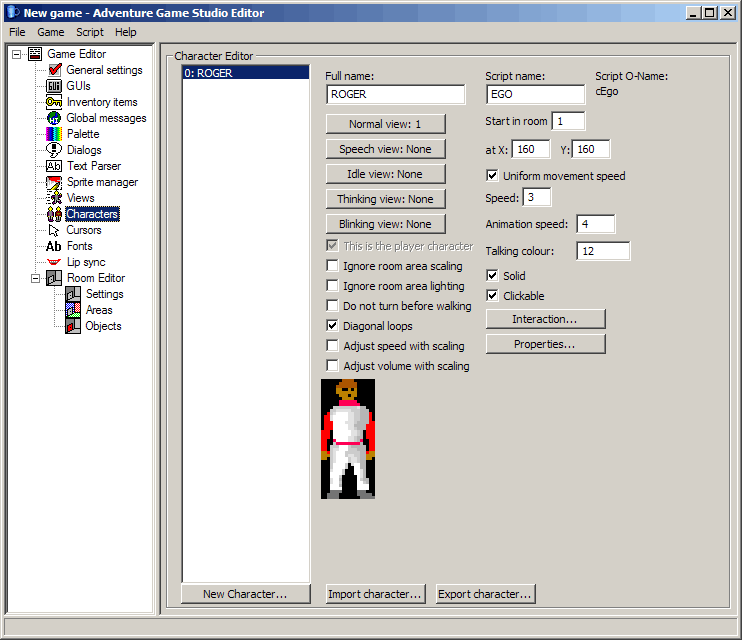Click the room Settings icon
Viewport: 742px width, 640px height.
click(73, 294)
